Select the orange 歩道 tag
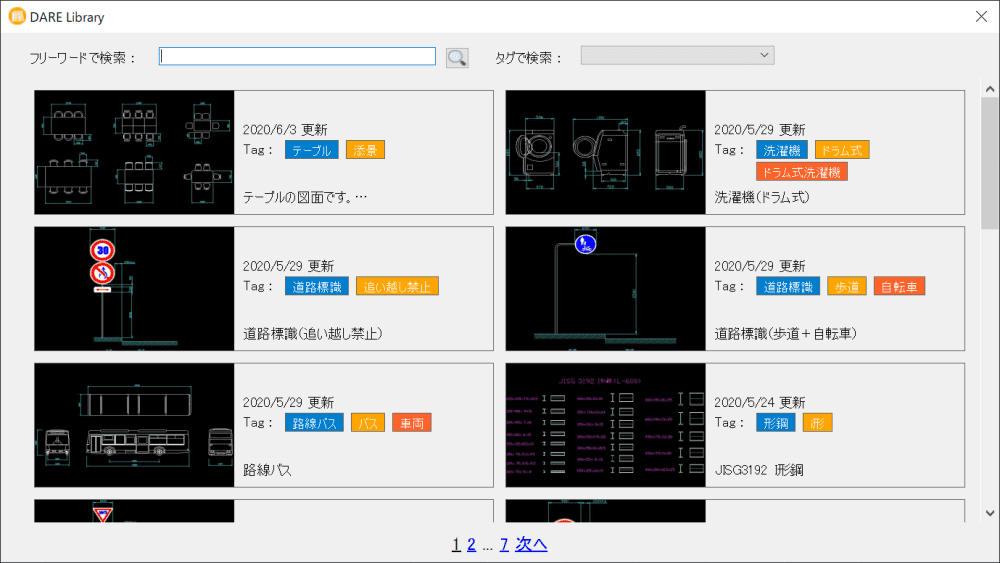Viewport: 1000px width, 563px height. [x=847, y=286]
